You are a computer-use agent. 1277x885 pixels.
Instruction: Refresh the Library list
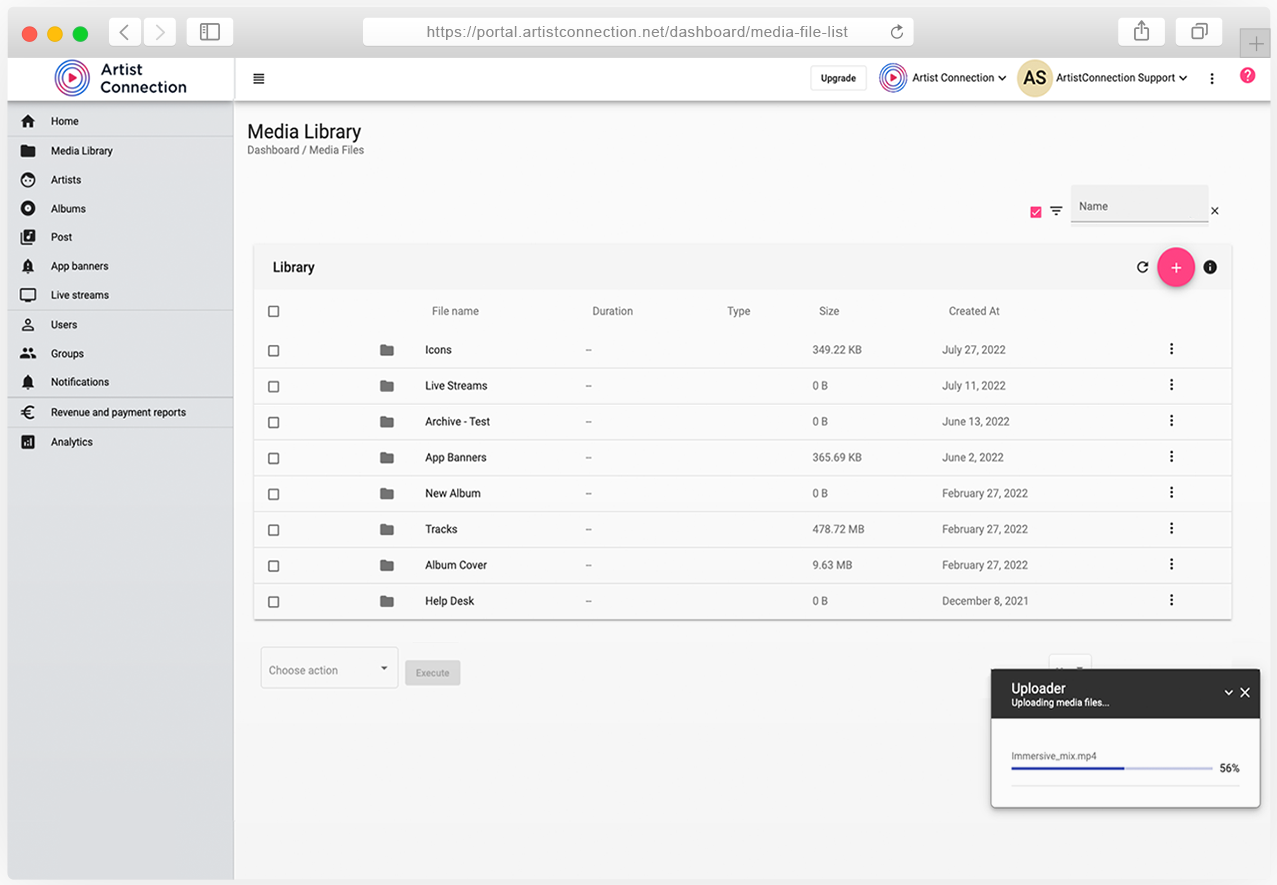[x=1142, y=267]
